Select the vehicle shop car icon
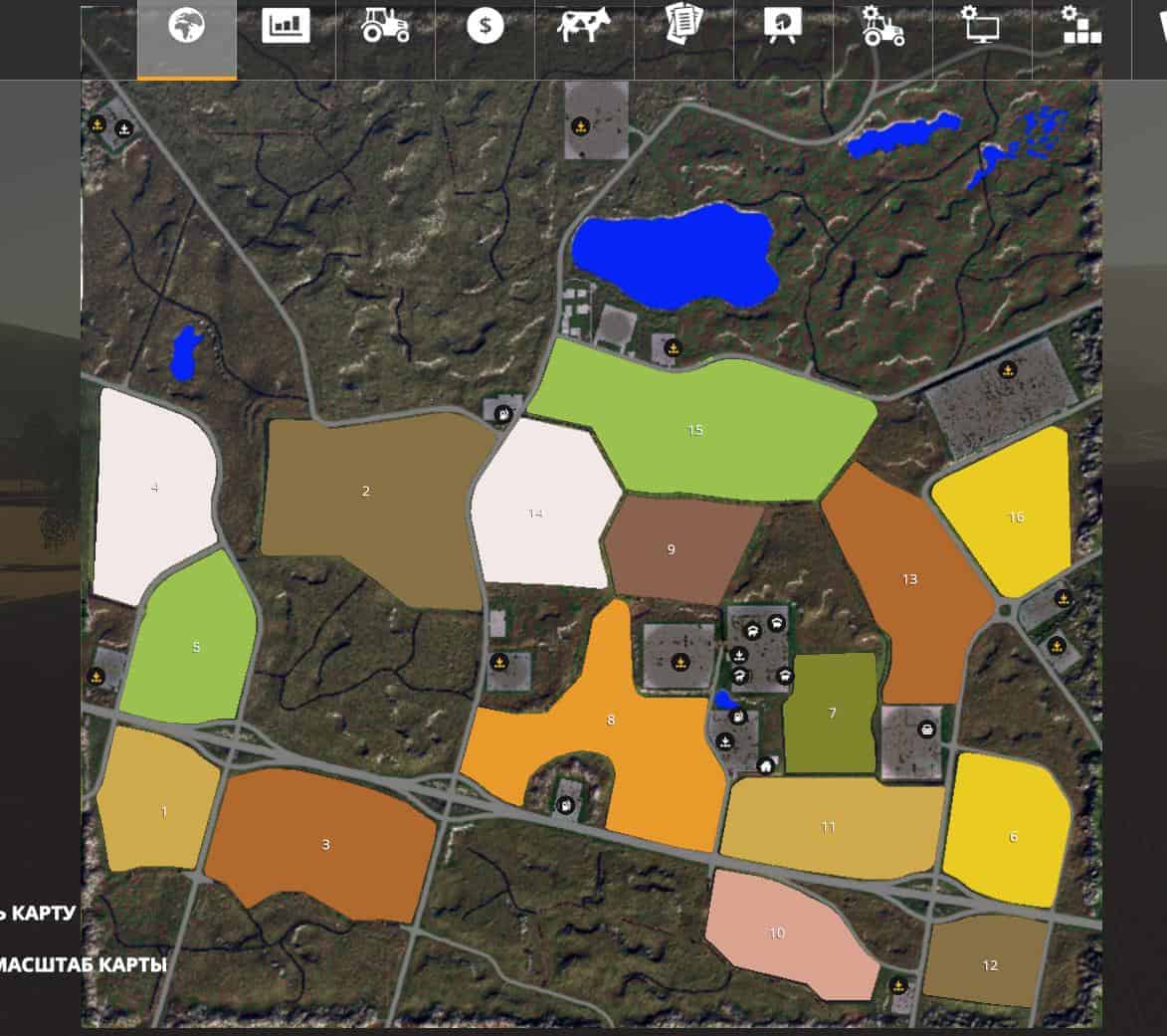This screenshot has height=1036, width=1167. [926, 728]
